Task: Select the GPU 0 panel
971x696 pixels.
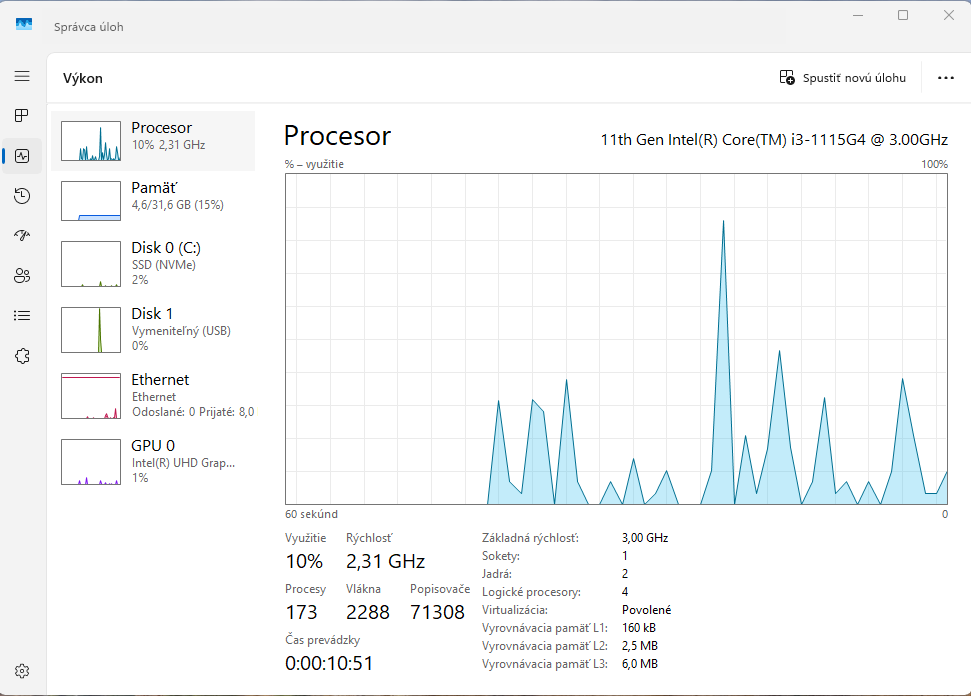Action: 160,461
